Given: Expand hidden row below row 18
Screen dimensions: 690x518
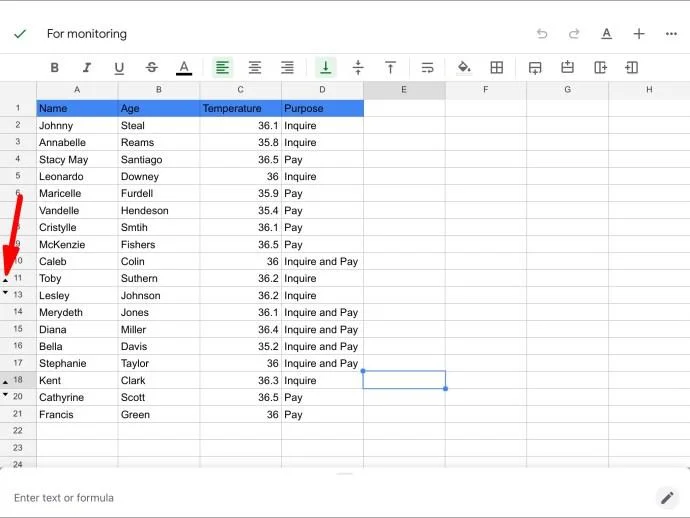Looking at the screenshot, I should click(5, 382).
